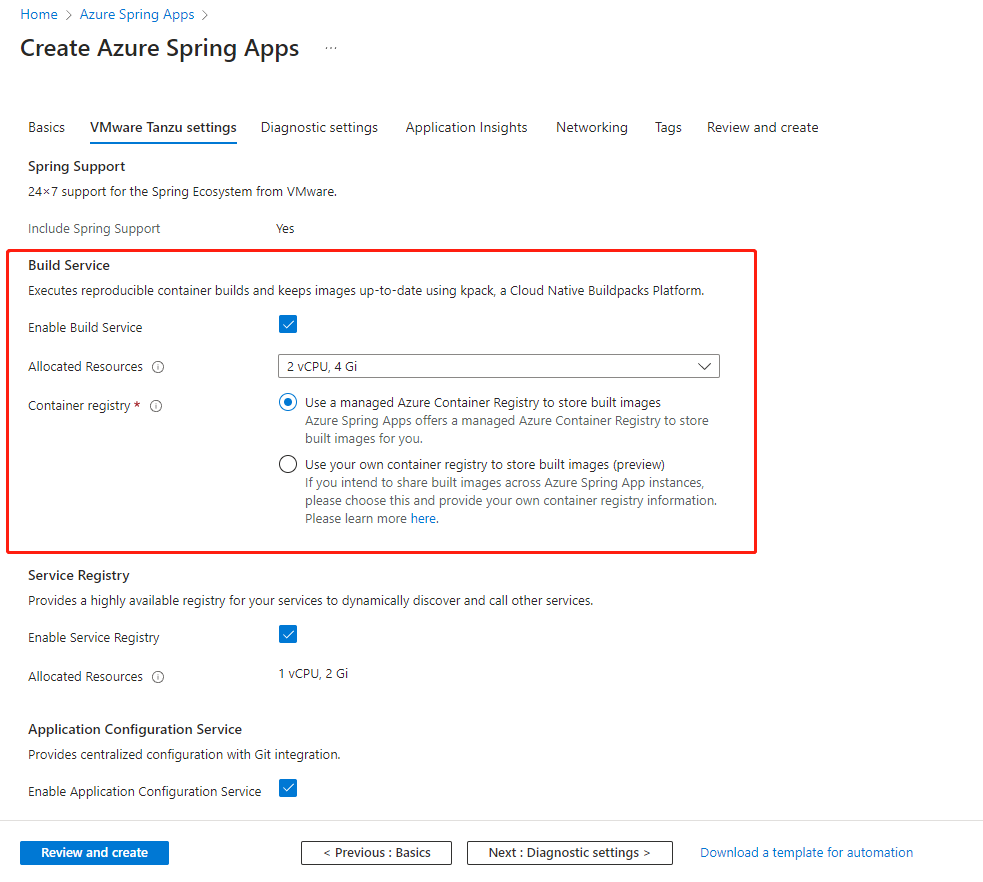Open the Diagnostic settings tab
The image size is (983, 882).
coord(319,128)
